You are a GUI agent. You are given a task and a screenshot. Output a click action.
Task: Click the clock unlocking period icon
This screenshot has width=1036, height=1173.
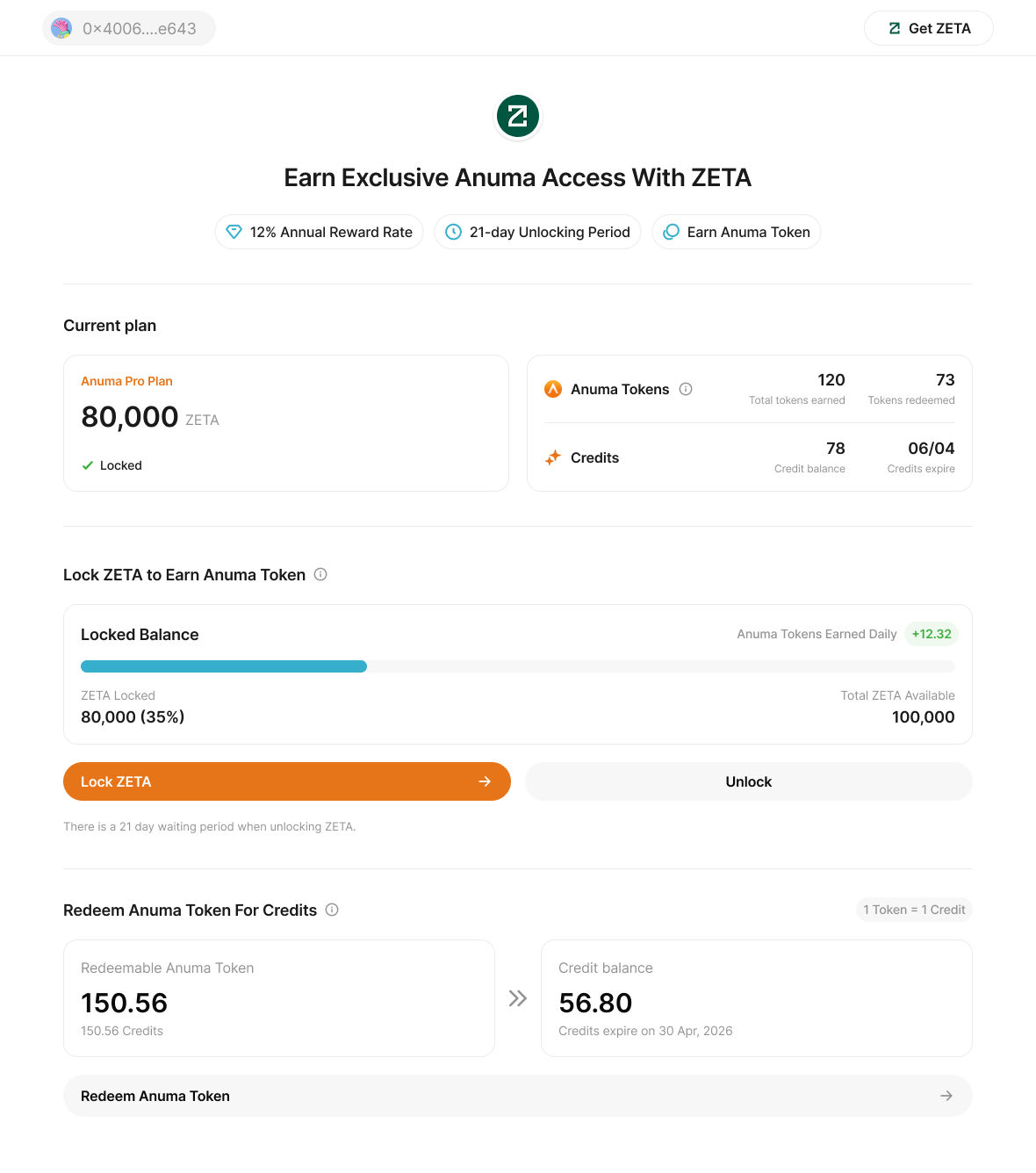(454, 232)
